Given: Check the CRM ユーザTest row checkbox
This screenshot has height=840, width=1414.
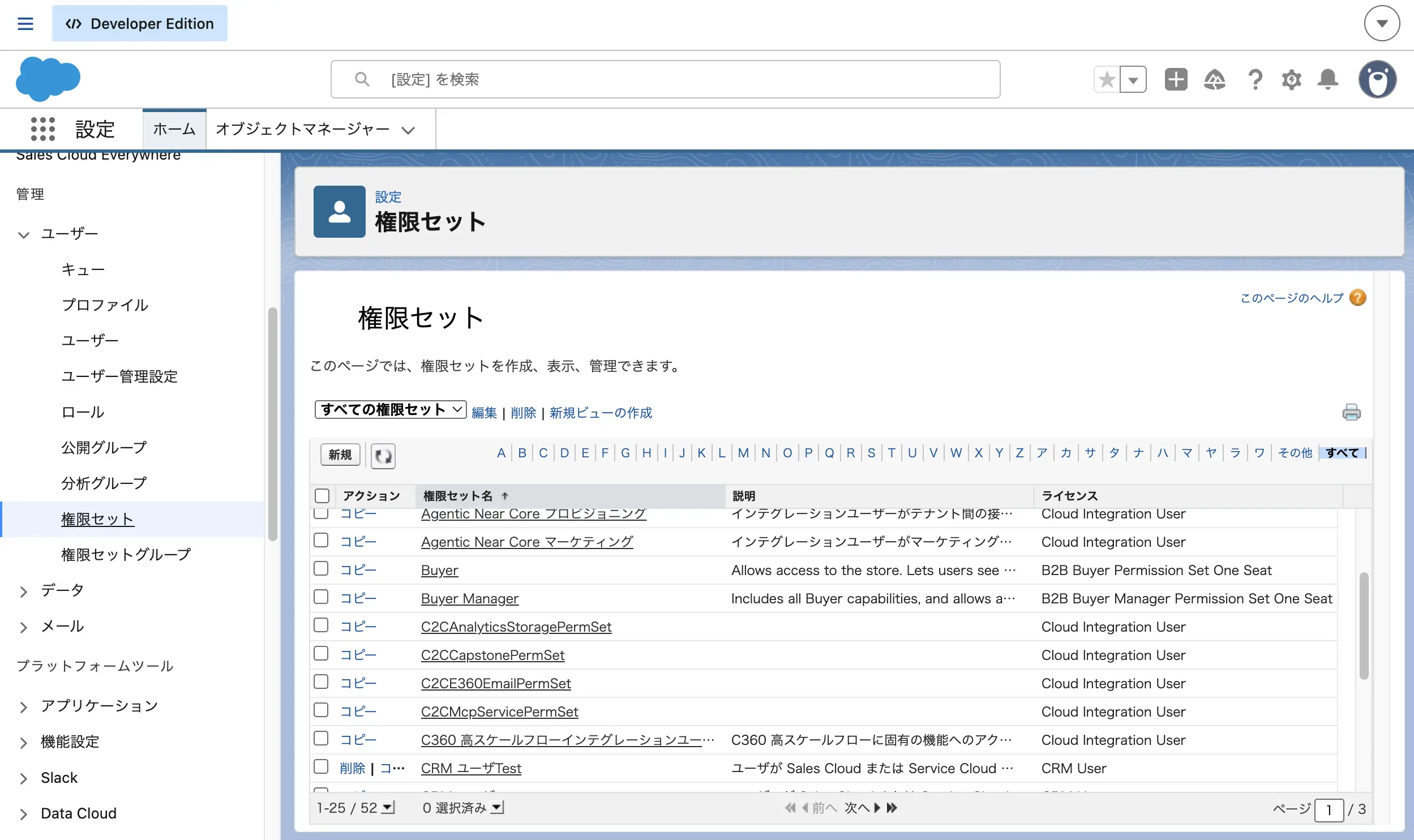Looking at the screenshot, I should coord(321,767).
